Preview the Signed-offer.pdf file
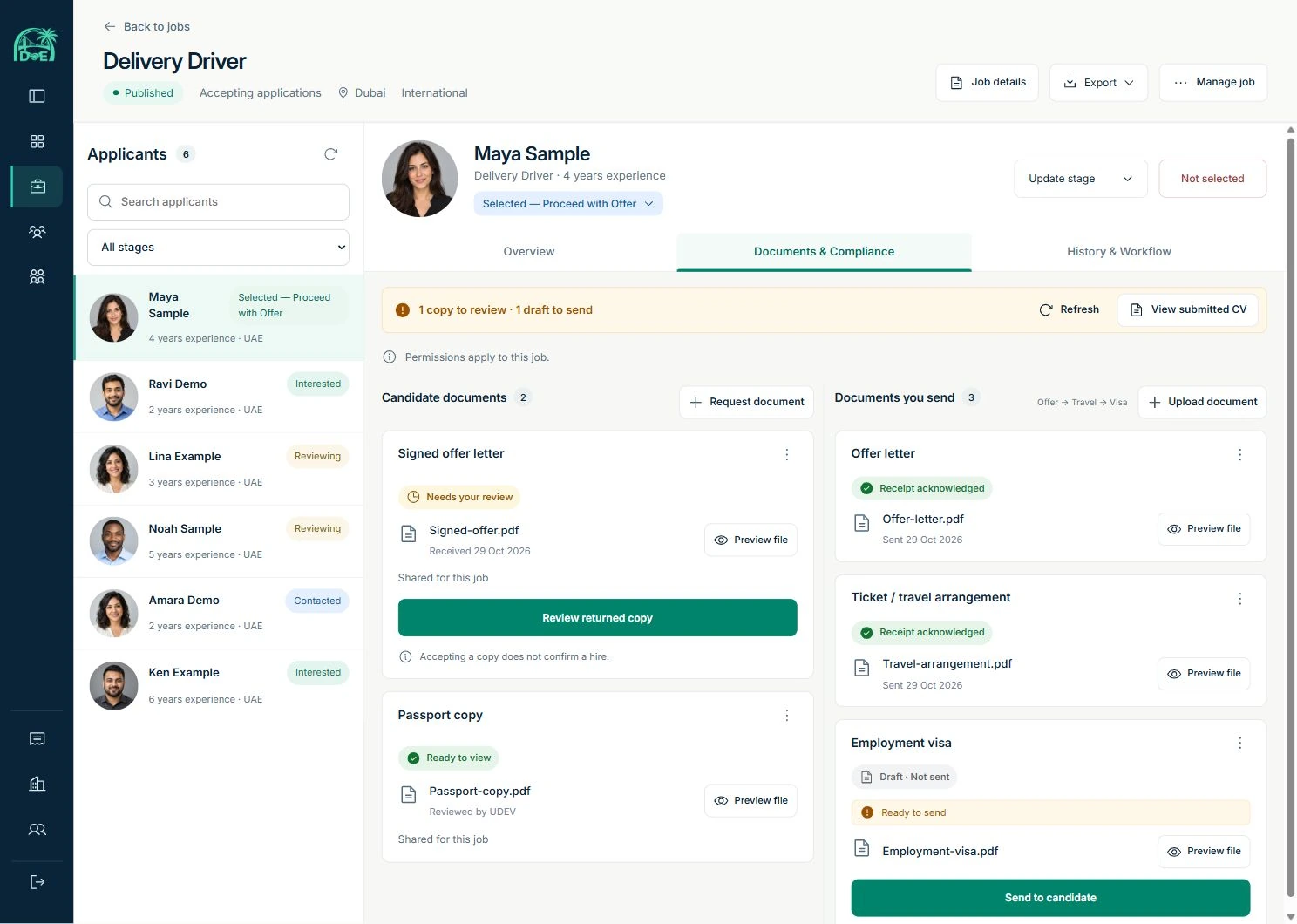1297x924 pixels. tap(750, 540)
